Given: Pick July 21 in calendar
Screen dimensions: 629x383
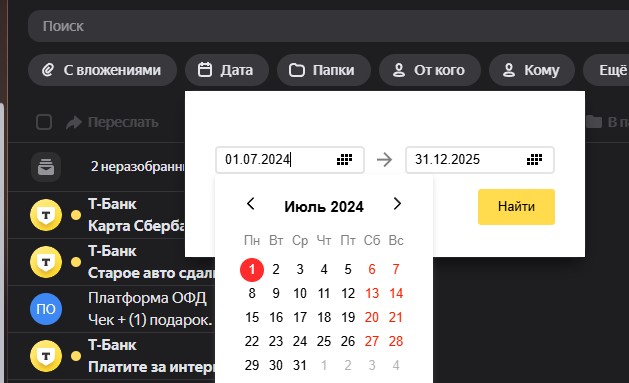Looking at the screenshot, I should [x=396, y=318].
